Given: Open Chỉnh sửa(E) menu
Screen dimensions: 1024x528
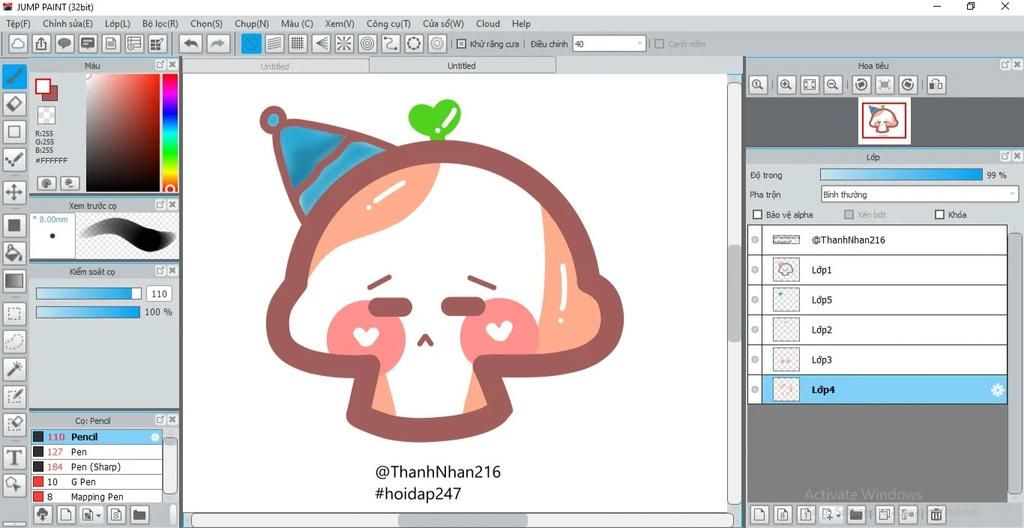Looking at the screenshot, I should click(x=68, y=24).
